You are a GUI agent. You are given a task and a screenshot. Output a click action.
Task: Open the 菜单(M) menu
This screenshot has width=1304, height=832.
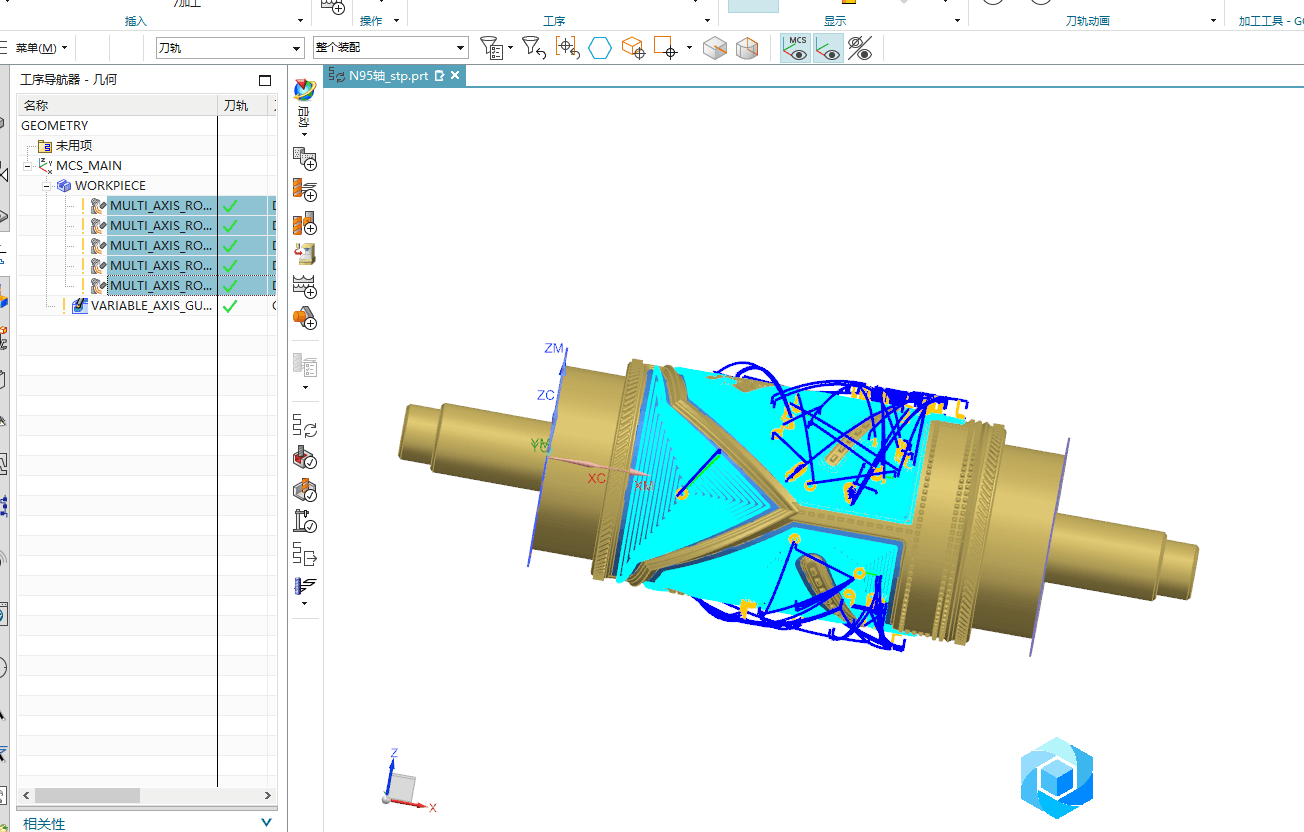pos(41,48)
